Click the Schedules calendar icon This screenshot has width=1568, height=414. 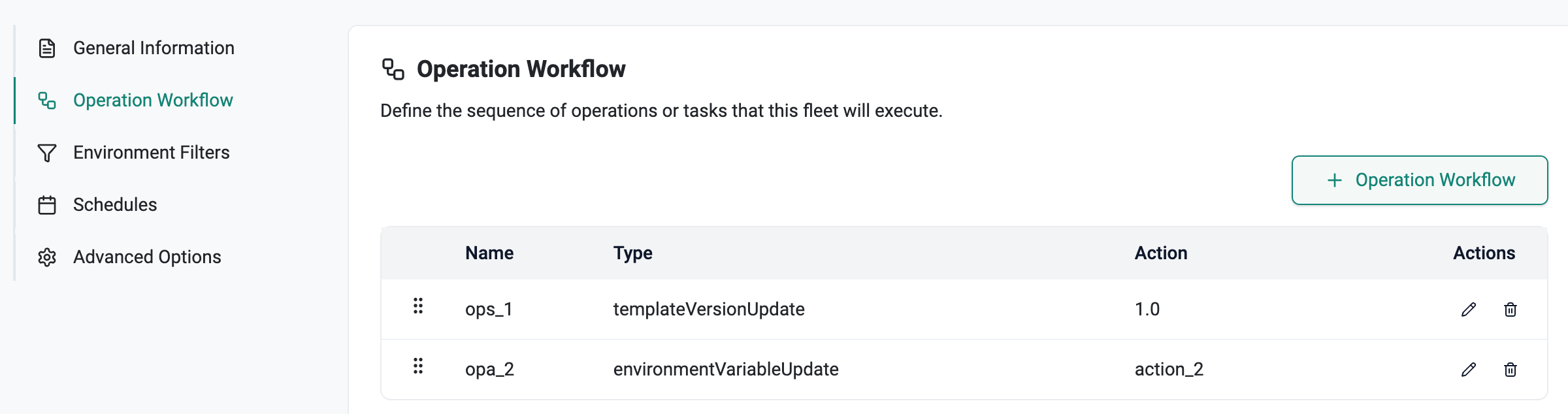pos(47,205)
